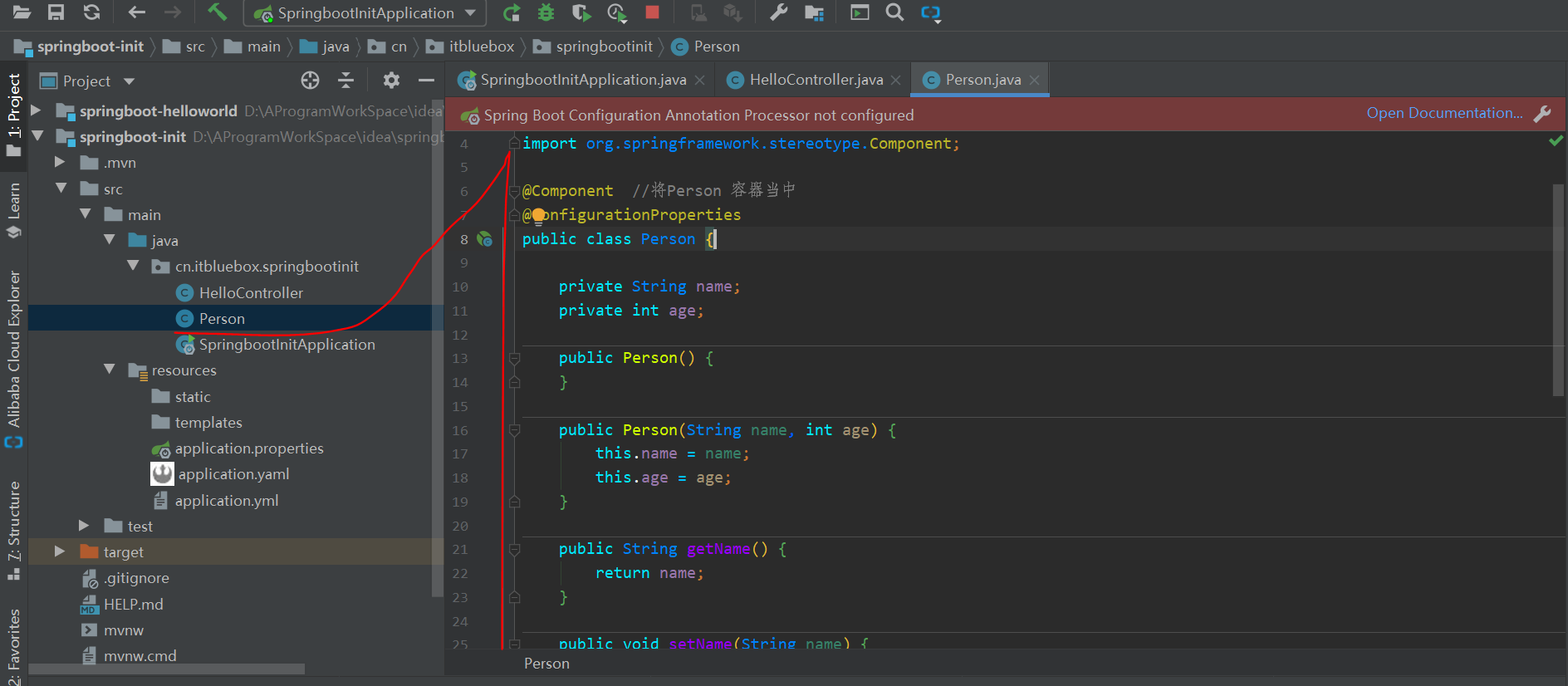1568x686 pixels.
Task: Switch to SpringbootInitApplication.java tab
Action: click(x=583, y=80)
